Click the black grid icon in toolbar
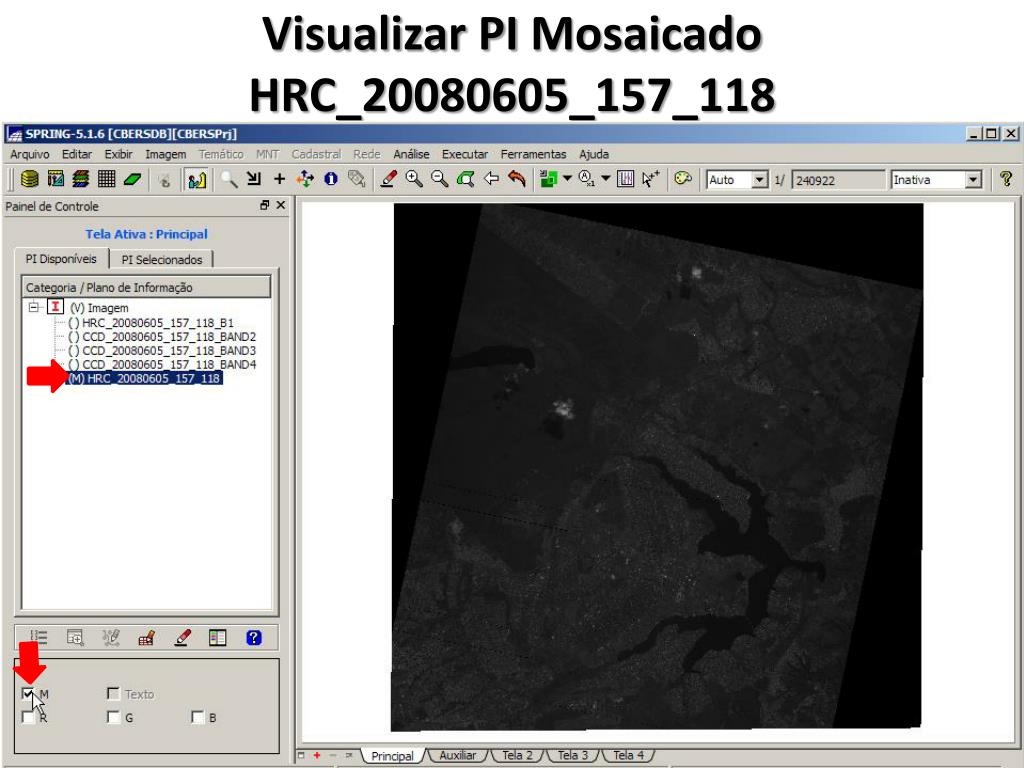Image resolution: width=1024 pixels, height=768 pixels. tap(106, 179)
